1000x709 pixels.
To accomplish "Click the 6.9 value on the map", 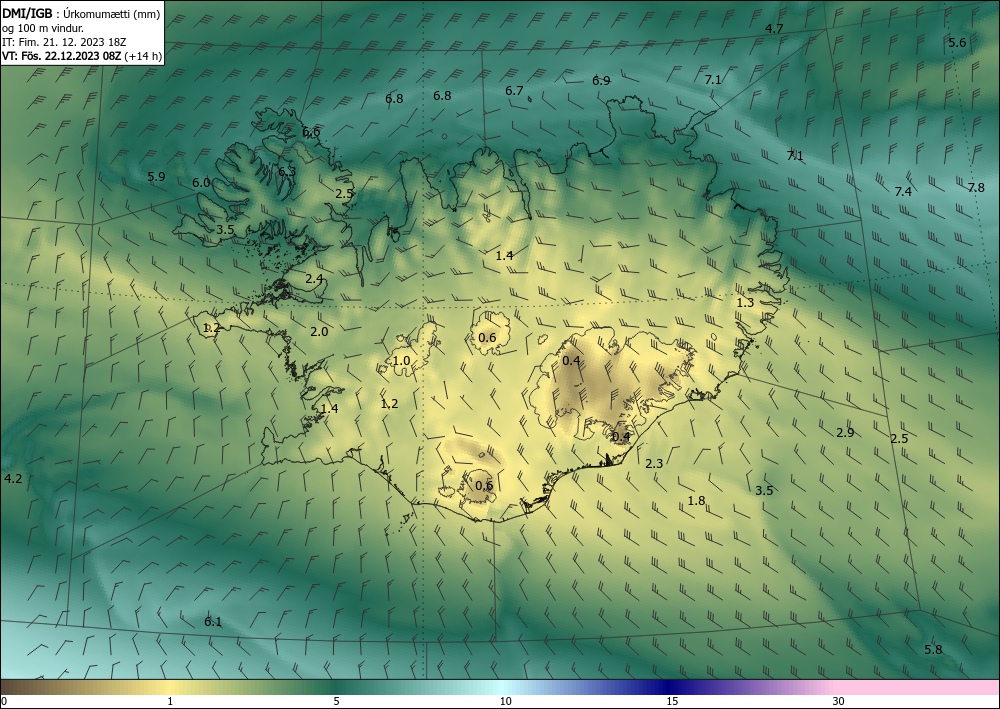I will (601, 80).
